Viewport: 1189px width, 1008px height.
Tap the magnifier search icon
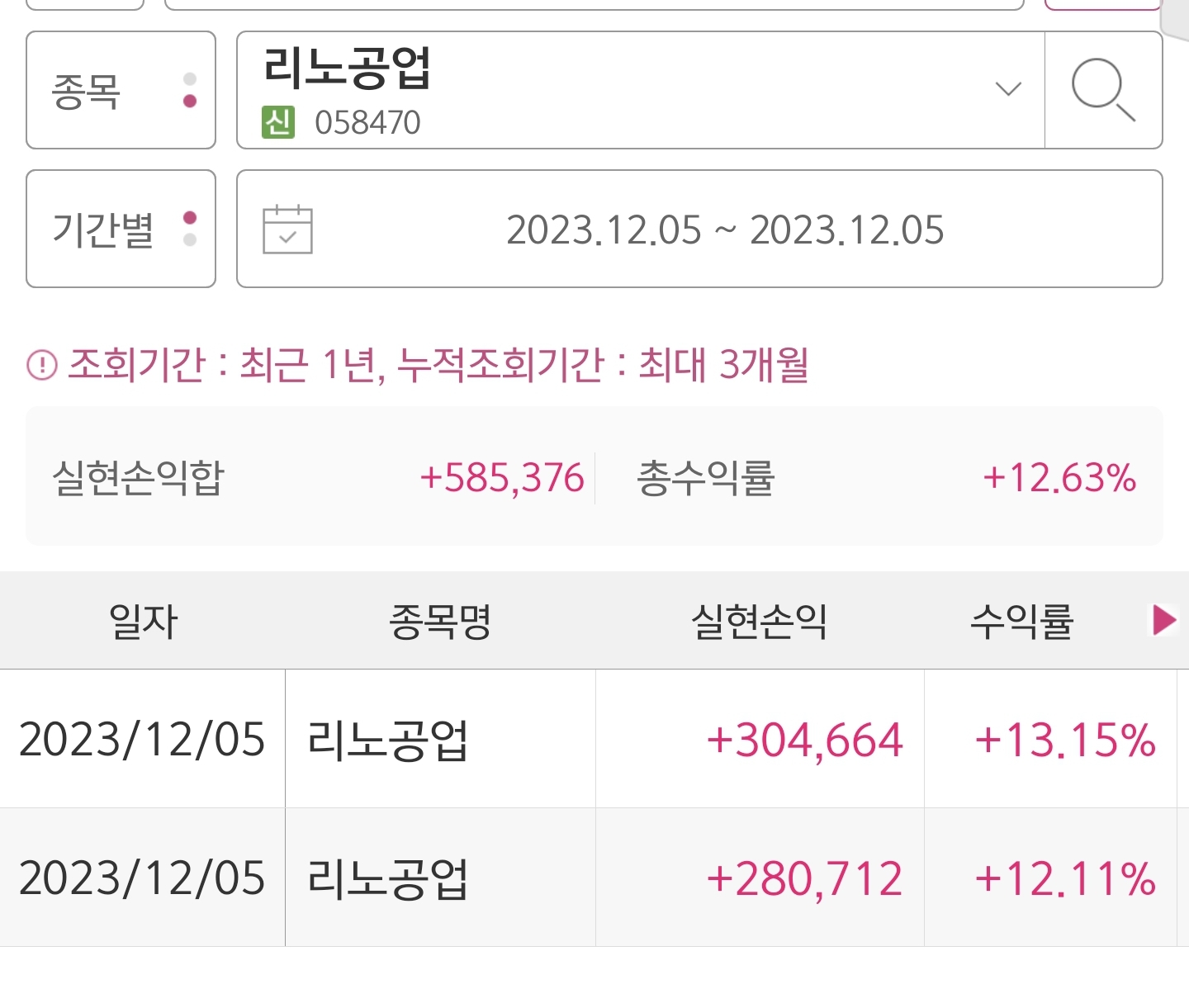pos(1103,90)
